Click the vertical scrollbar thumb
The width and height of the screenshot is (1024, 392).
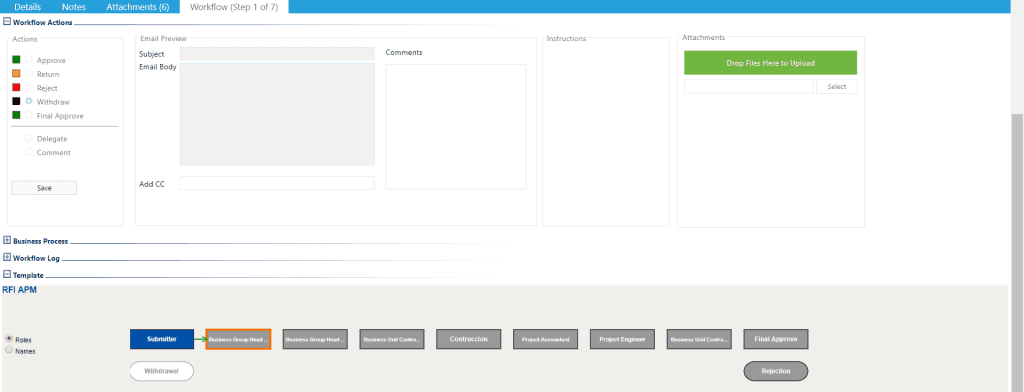(1017, 252)
